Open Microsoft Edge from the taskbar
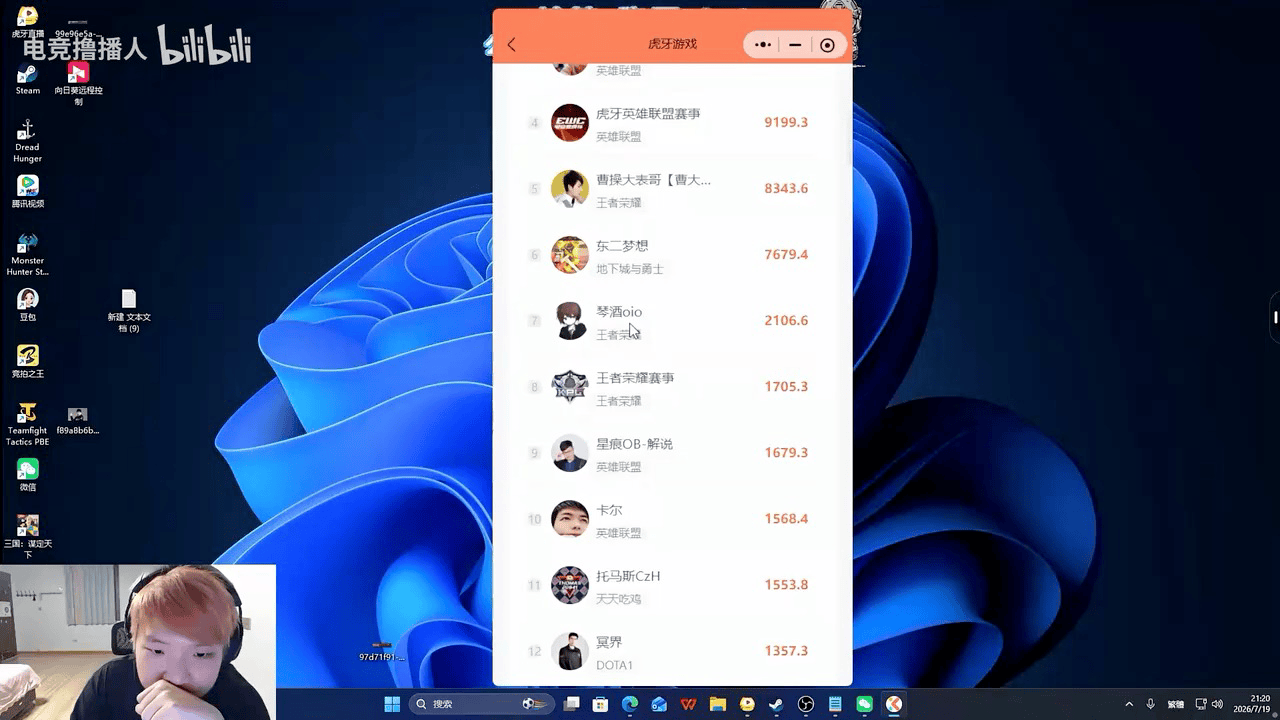The width and height of the screenshot is (1280, 720). (x=630, y=704)
